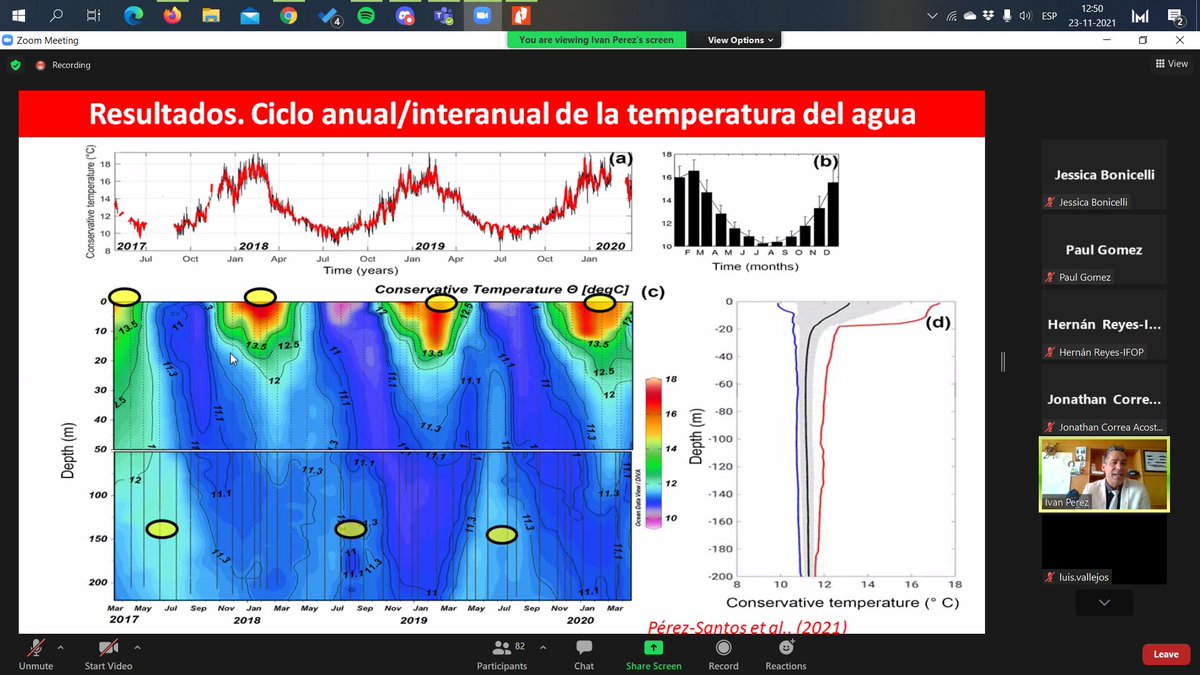Launch Firefox from the taskbar
The height and width of the screenshot is (675, 1200).
(x=172, y=16)
